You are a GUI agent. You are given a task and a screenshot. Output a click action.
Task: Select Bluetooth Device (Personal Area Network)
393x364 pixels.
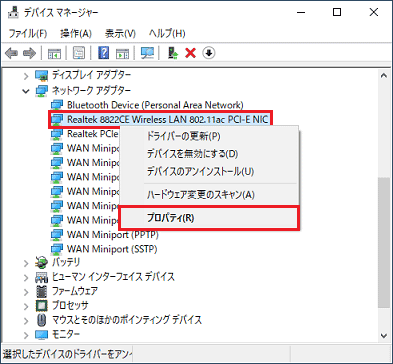pos(155,105)
